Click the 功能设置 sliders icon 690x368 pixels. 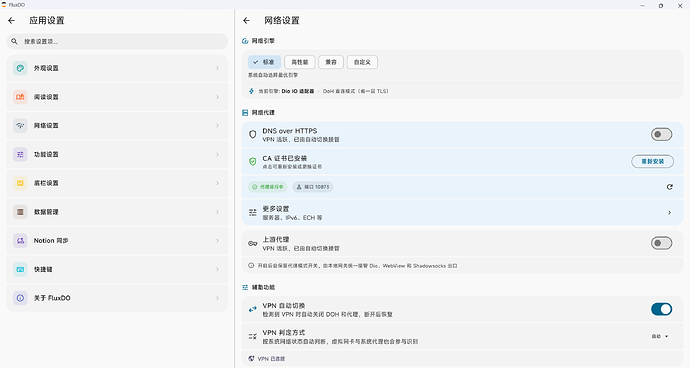click(x=20, y=155)
